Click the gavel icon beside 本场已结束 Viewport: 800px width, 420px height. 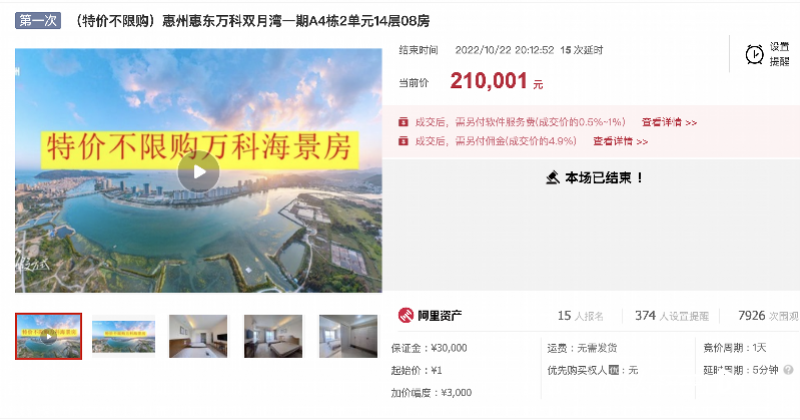(553, 178)
